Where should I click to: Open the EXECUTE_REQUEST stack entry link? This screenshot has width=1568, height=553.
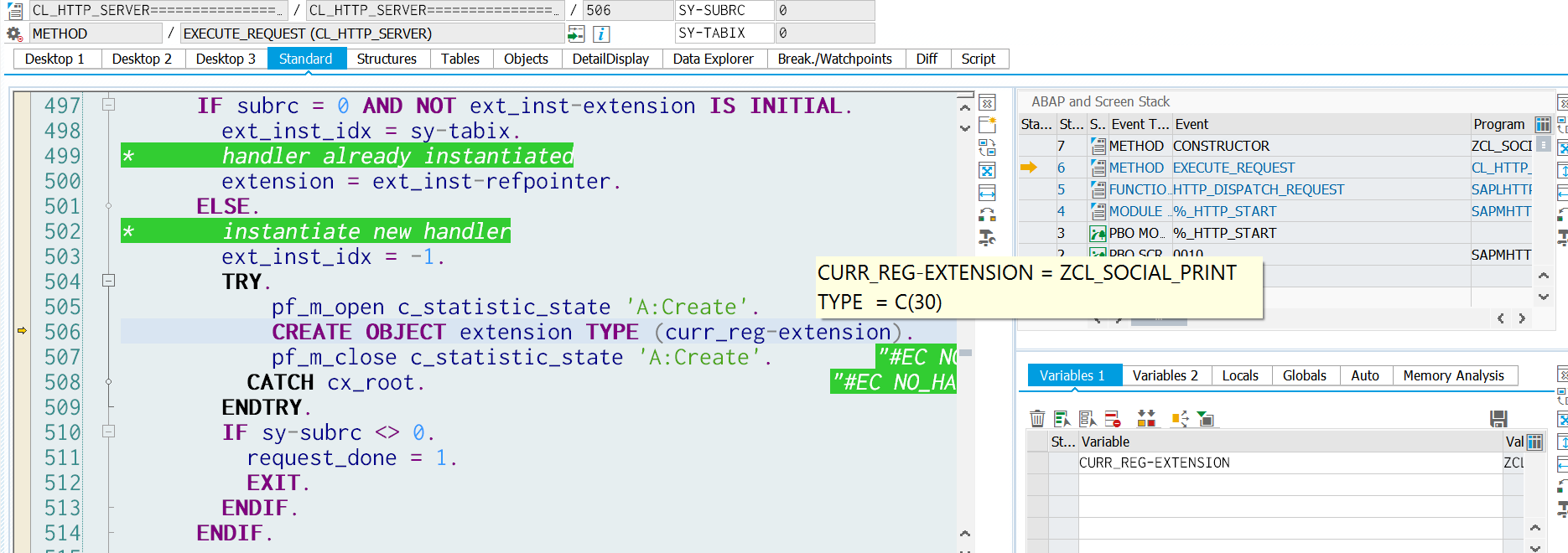point(1233,168)
